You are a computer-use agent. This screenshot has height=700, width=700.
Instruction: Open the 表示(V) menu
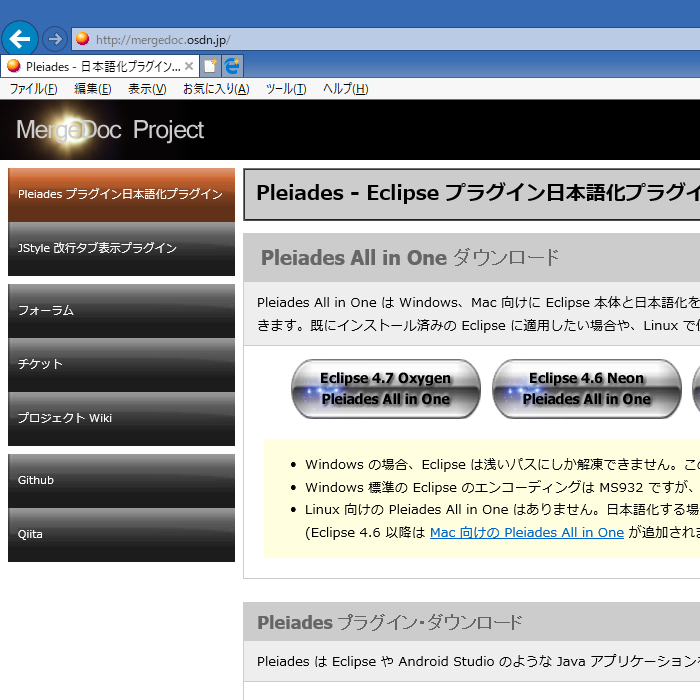click(x=147, y=89)
